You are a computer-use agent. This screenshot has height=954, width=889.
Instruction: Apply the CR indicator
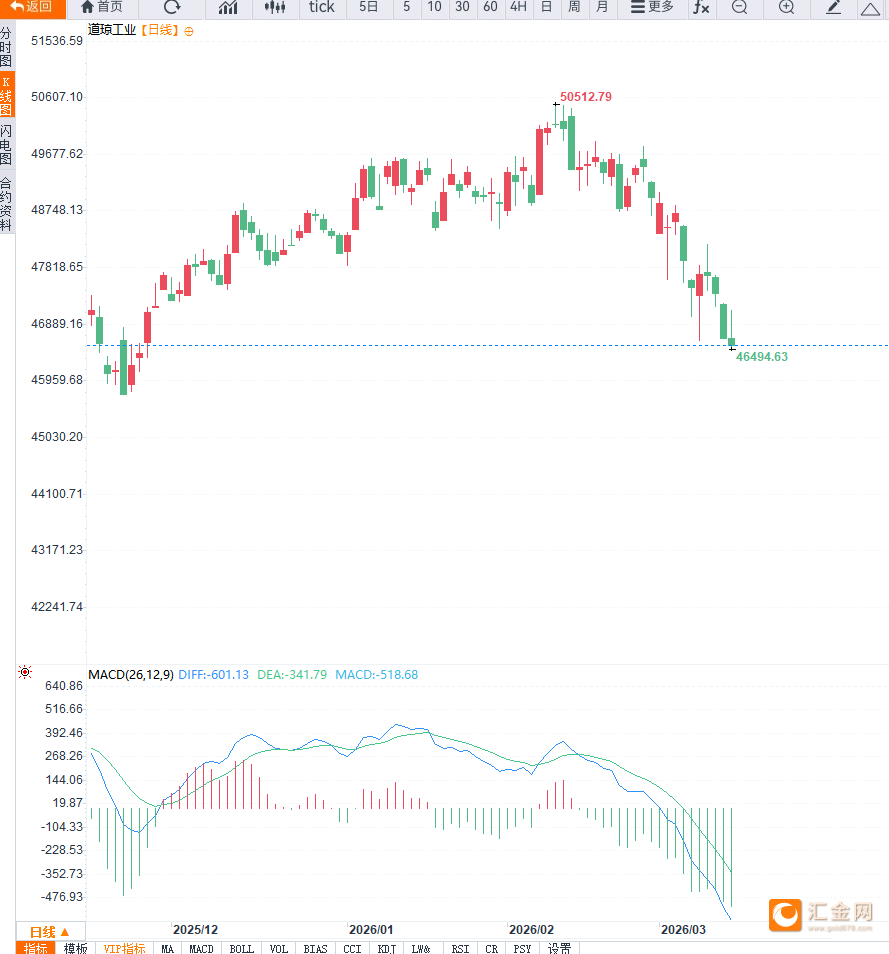(x=492, y=948)
